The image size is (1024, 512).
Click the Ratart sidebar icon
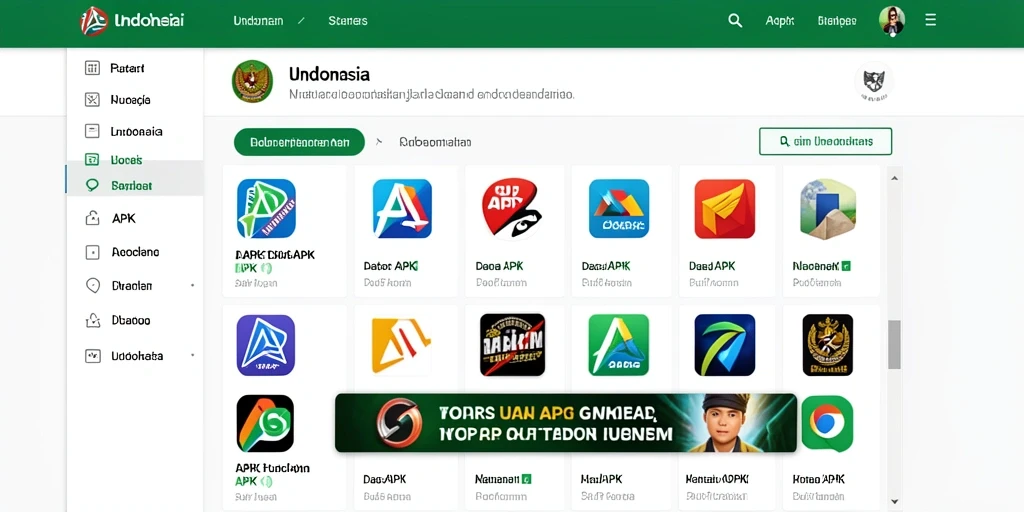[x=92, y=68]
